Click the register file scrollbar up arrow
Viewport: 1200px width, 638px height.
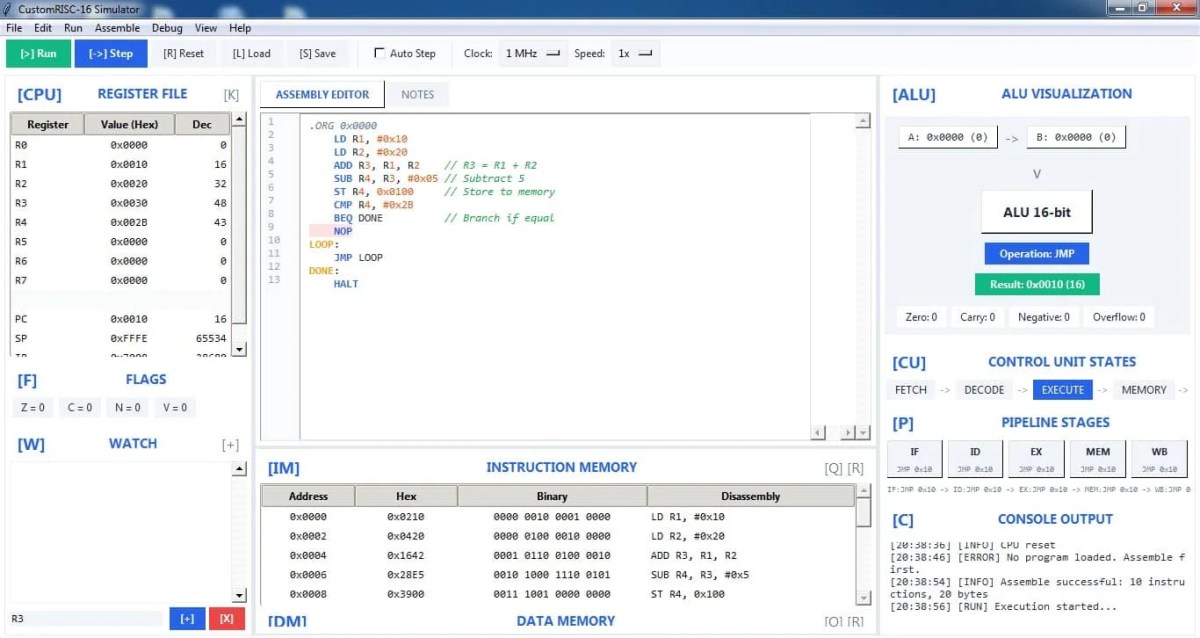pyautogui.click(x=239, y=120)
